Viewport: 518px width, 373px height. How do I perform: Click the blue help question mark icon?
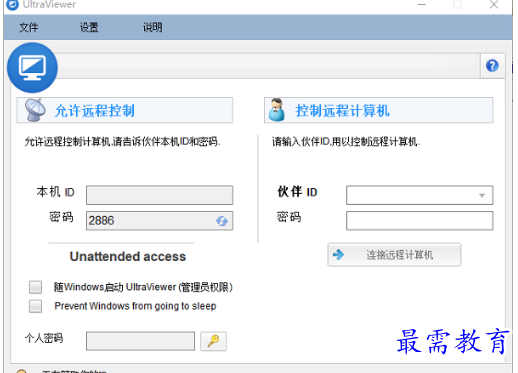click(x=492, y=66)
